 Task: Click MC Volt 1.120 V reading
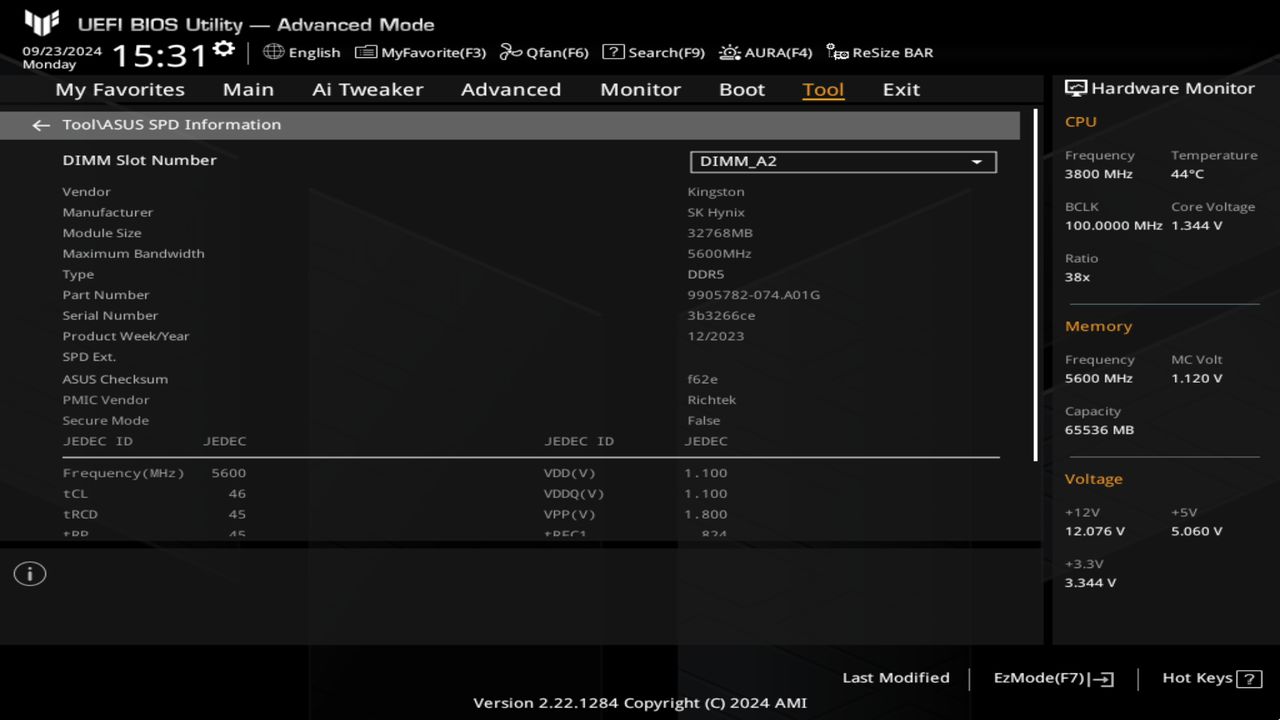coord(1197,379)
